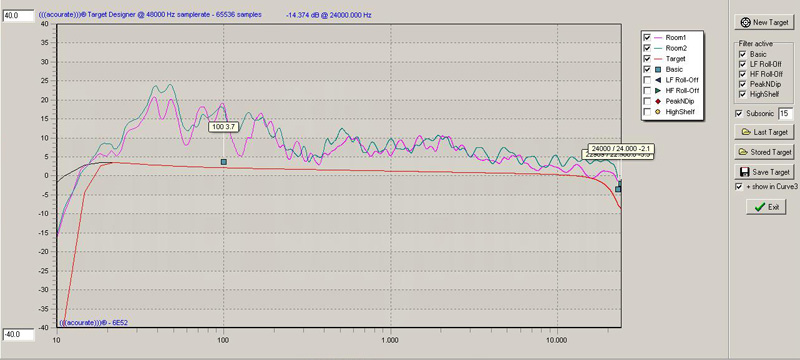Exit the Target Designer
800x360 pixels.
coord(766,207)
